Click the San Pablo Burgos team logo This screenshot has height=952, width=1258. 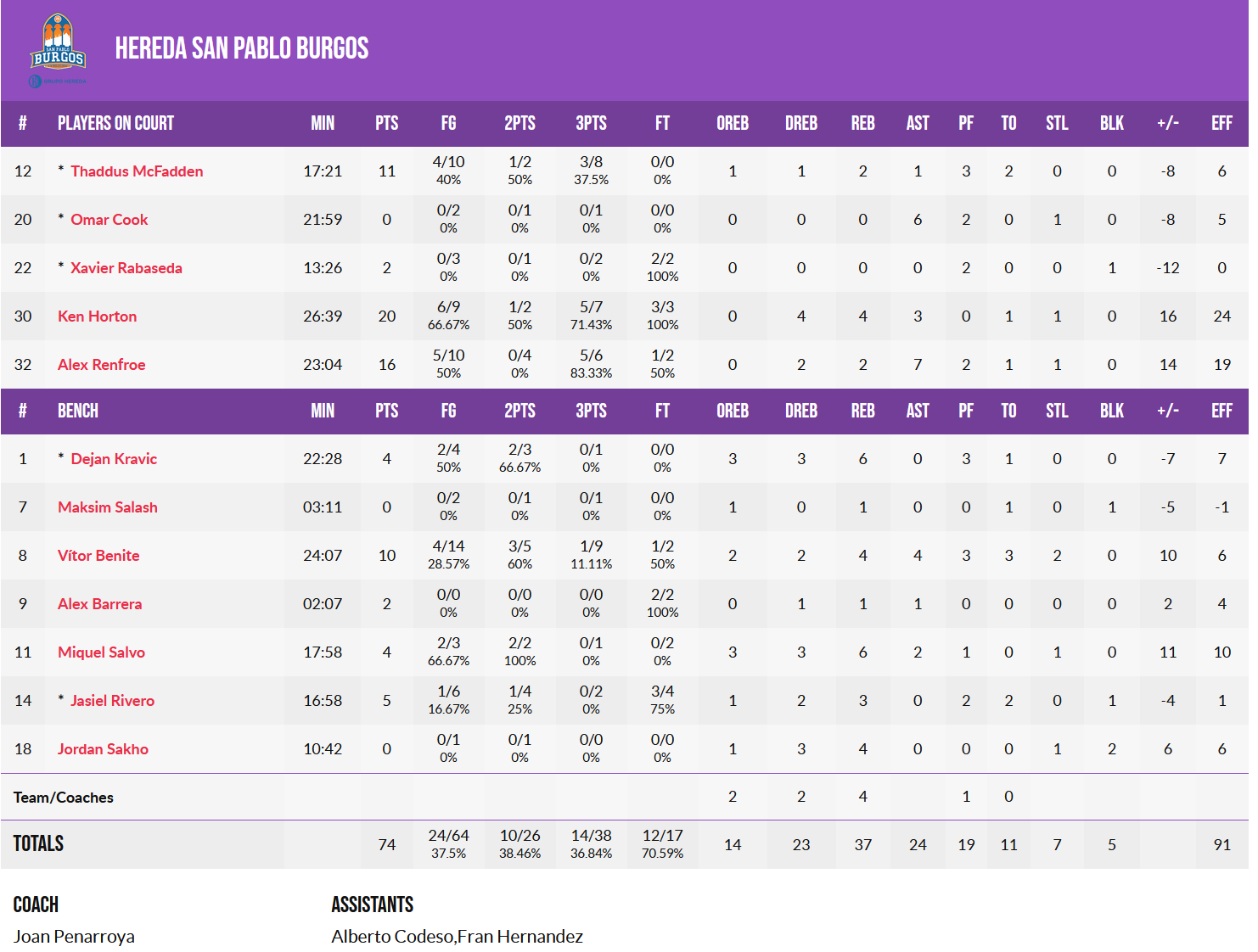(x=58, y=49)
